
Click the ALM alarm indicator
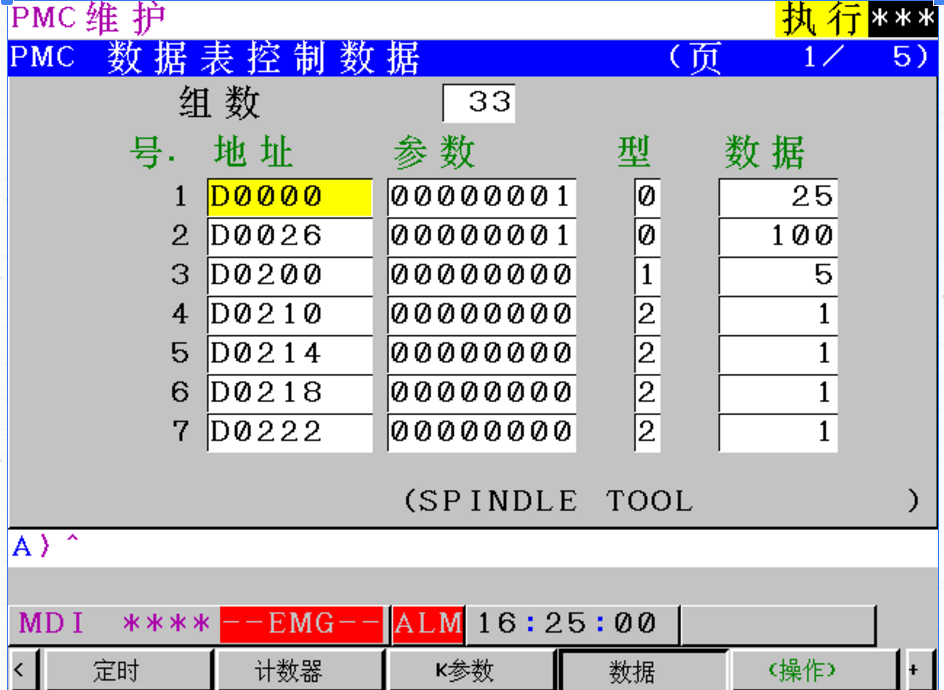click(x=428, y=622)
